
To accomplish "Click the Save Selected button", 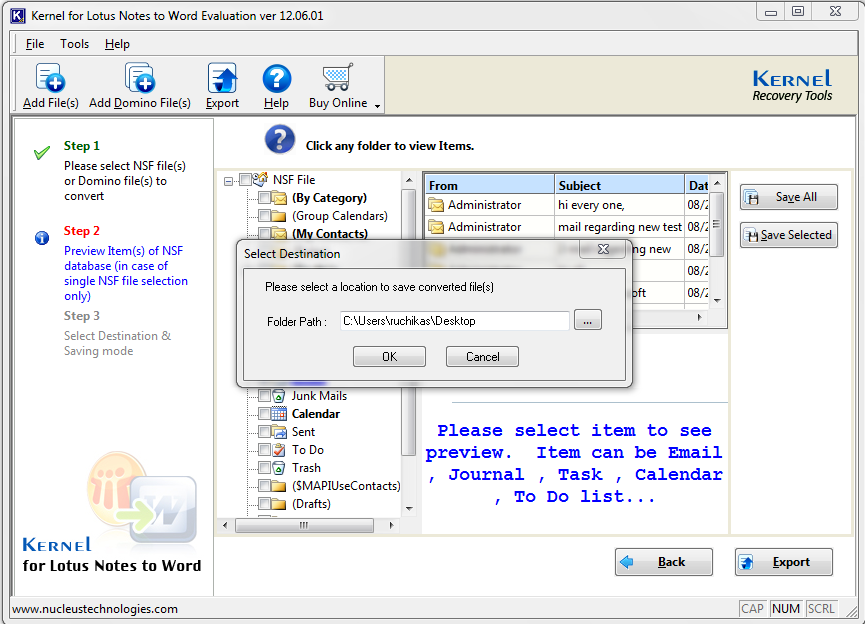I will tap(789, 235).
